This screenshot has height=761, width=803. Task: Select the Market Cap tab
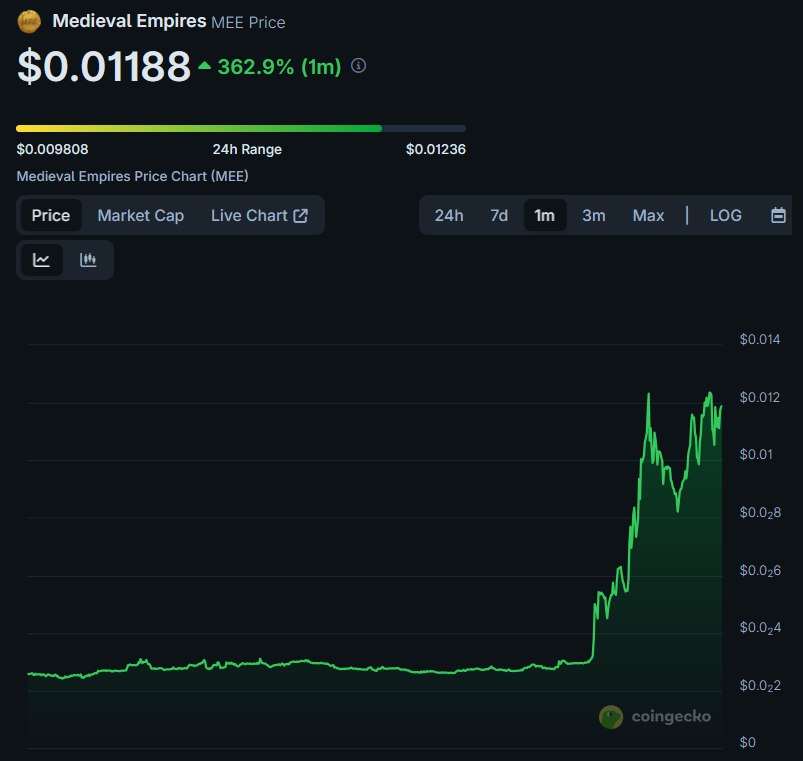141,215
